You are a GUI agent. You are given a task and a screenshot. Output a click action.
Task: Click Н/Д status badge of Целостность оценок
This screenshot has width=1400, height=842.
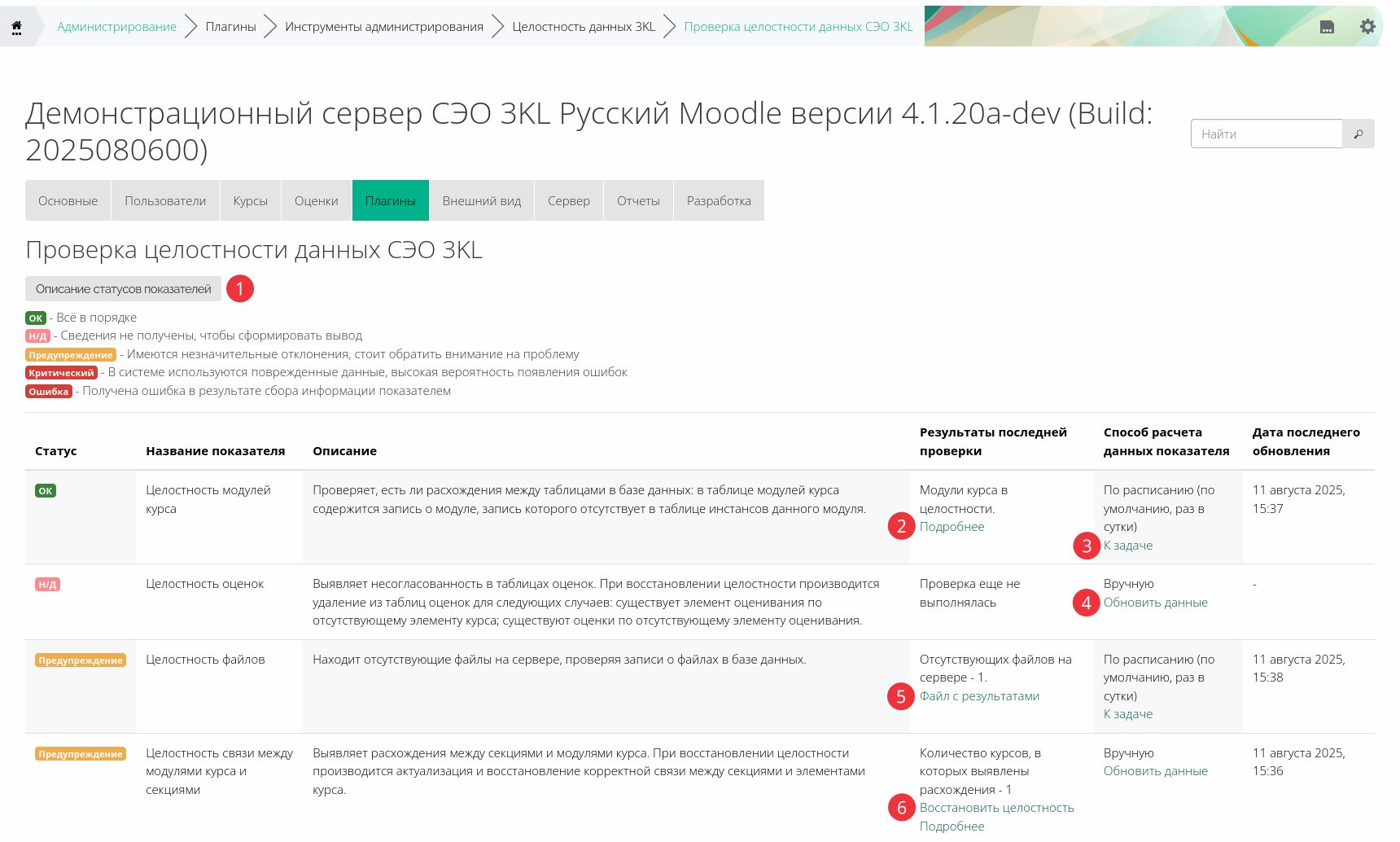pos(47,585)
